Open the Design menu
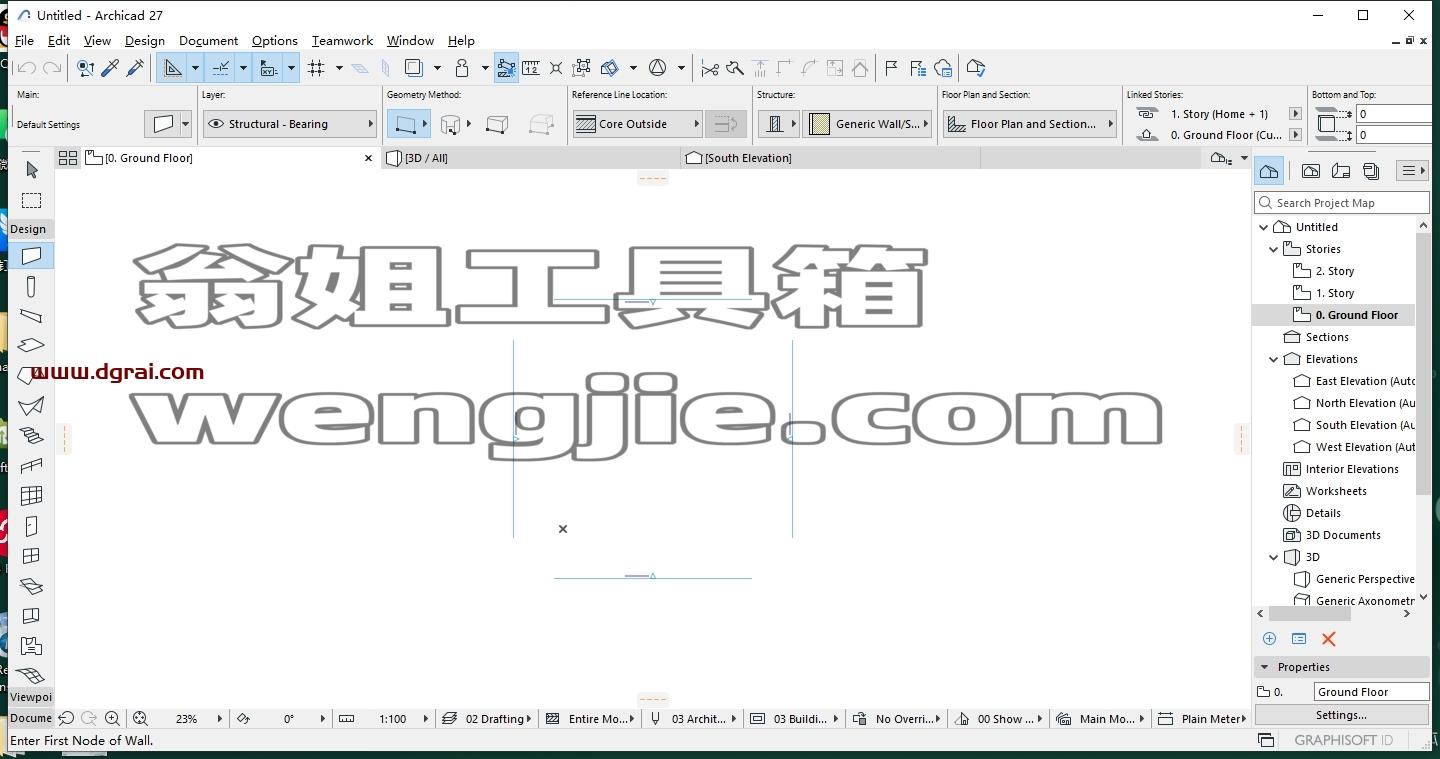 click(145, 41)
